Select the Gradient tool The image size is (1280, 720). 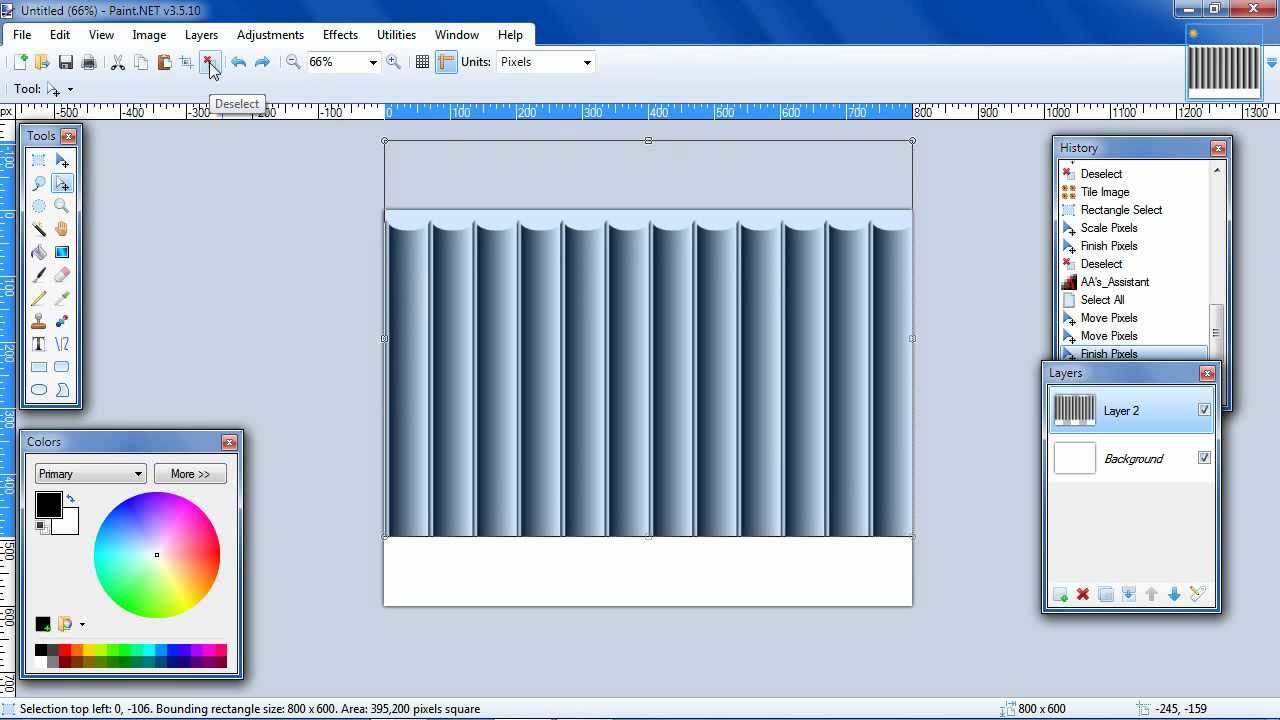tap(62, 252)
